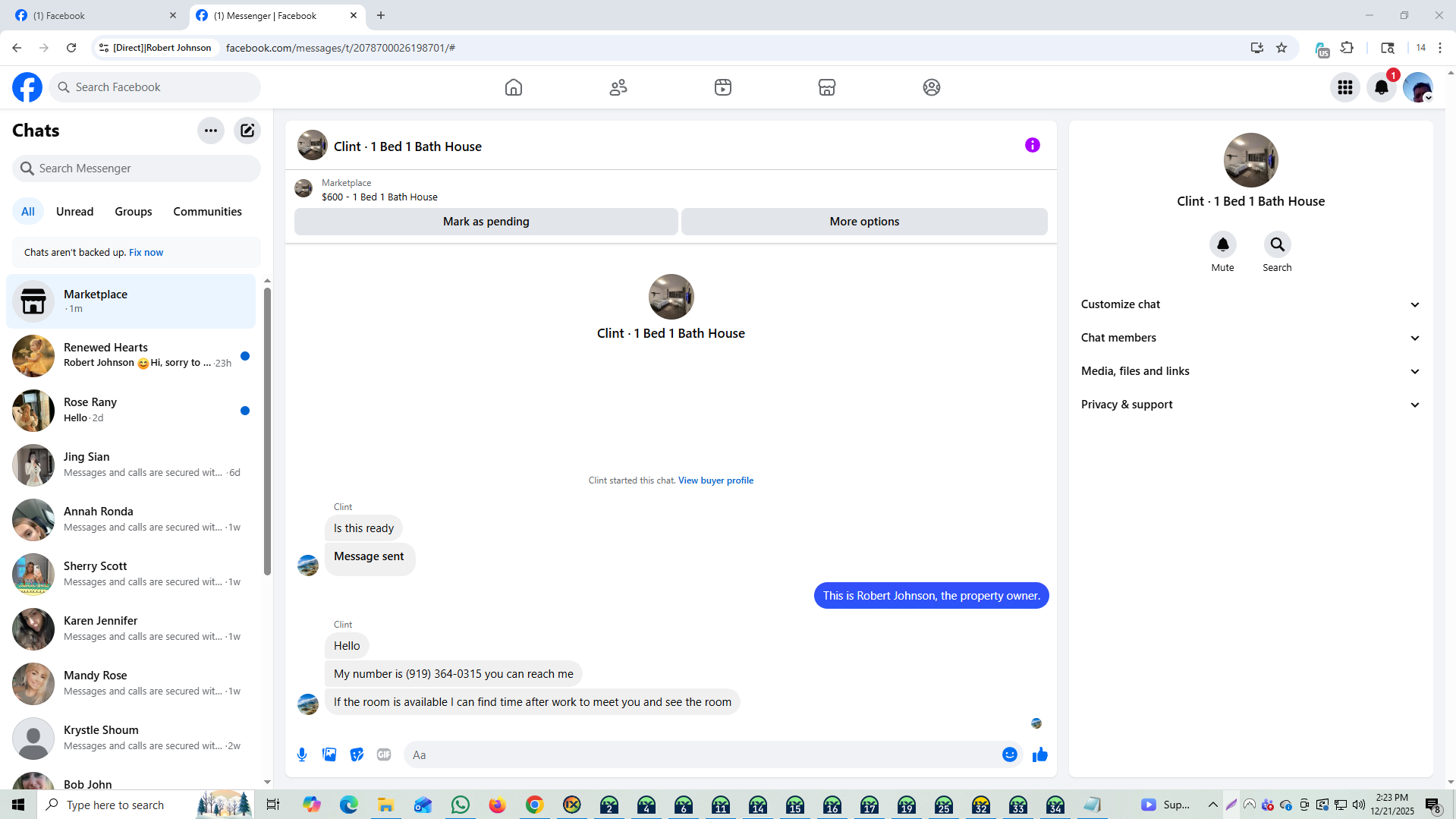Choose a GIF icon
Viewport: 1456px width, 819px height.
coord(384,754)
